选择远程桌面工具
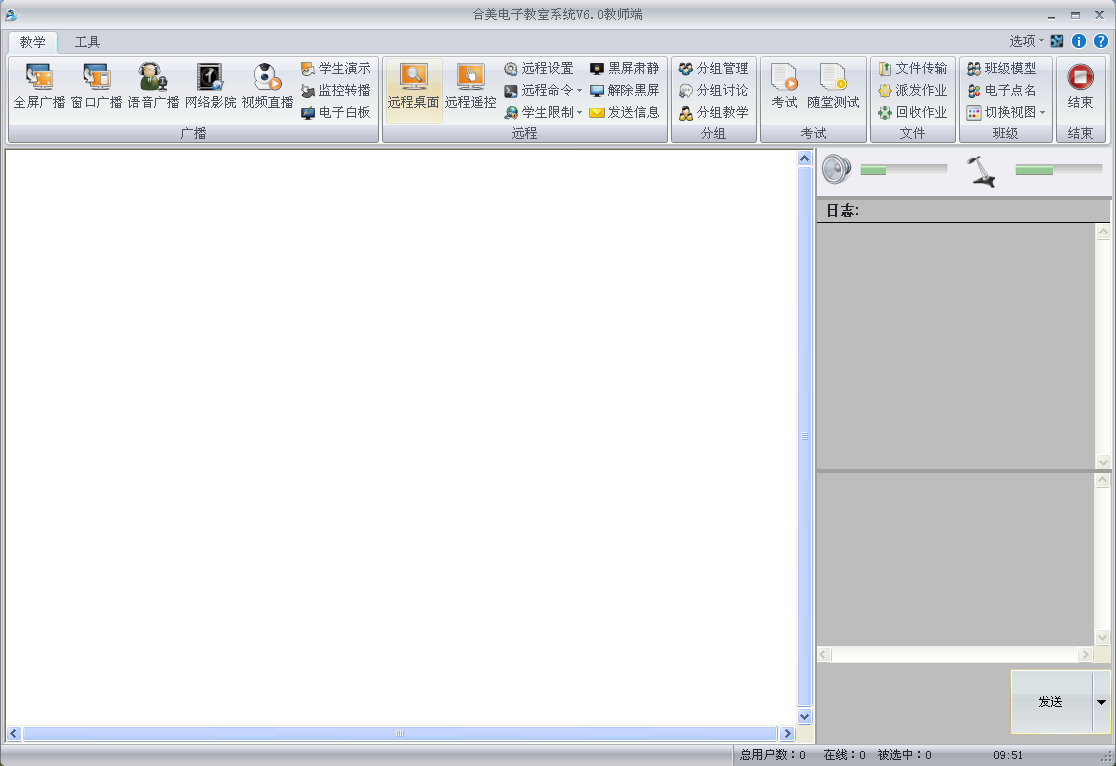 pyautogui.click(x=412, y=88)
